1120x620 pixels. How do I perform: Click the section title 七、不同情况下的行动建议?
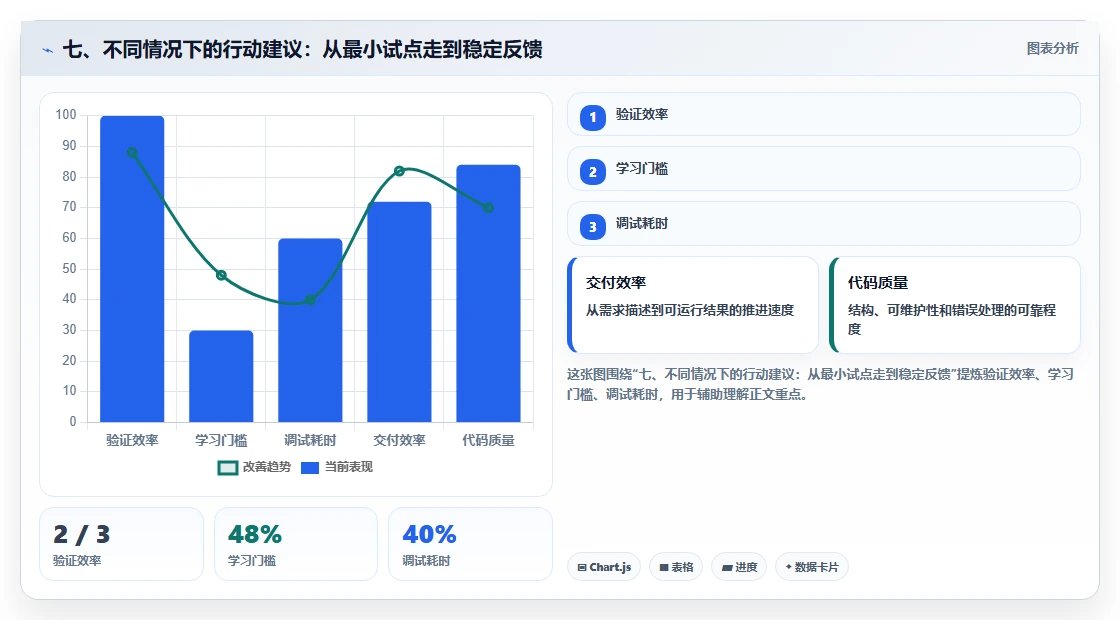pyautogui.click(x=302, y=49)
